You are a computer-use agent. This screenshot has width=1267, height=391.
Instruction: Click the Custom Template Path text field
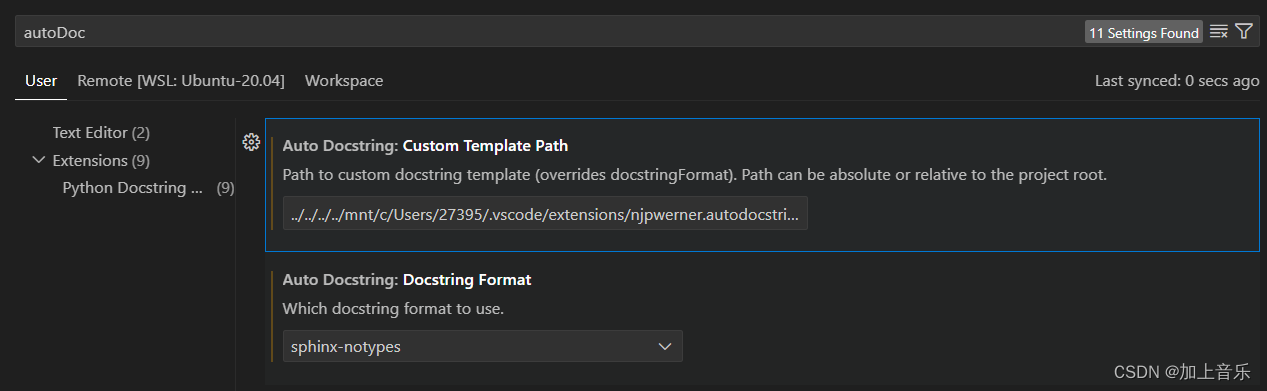pyautogui.click(x=545, y=214)
